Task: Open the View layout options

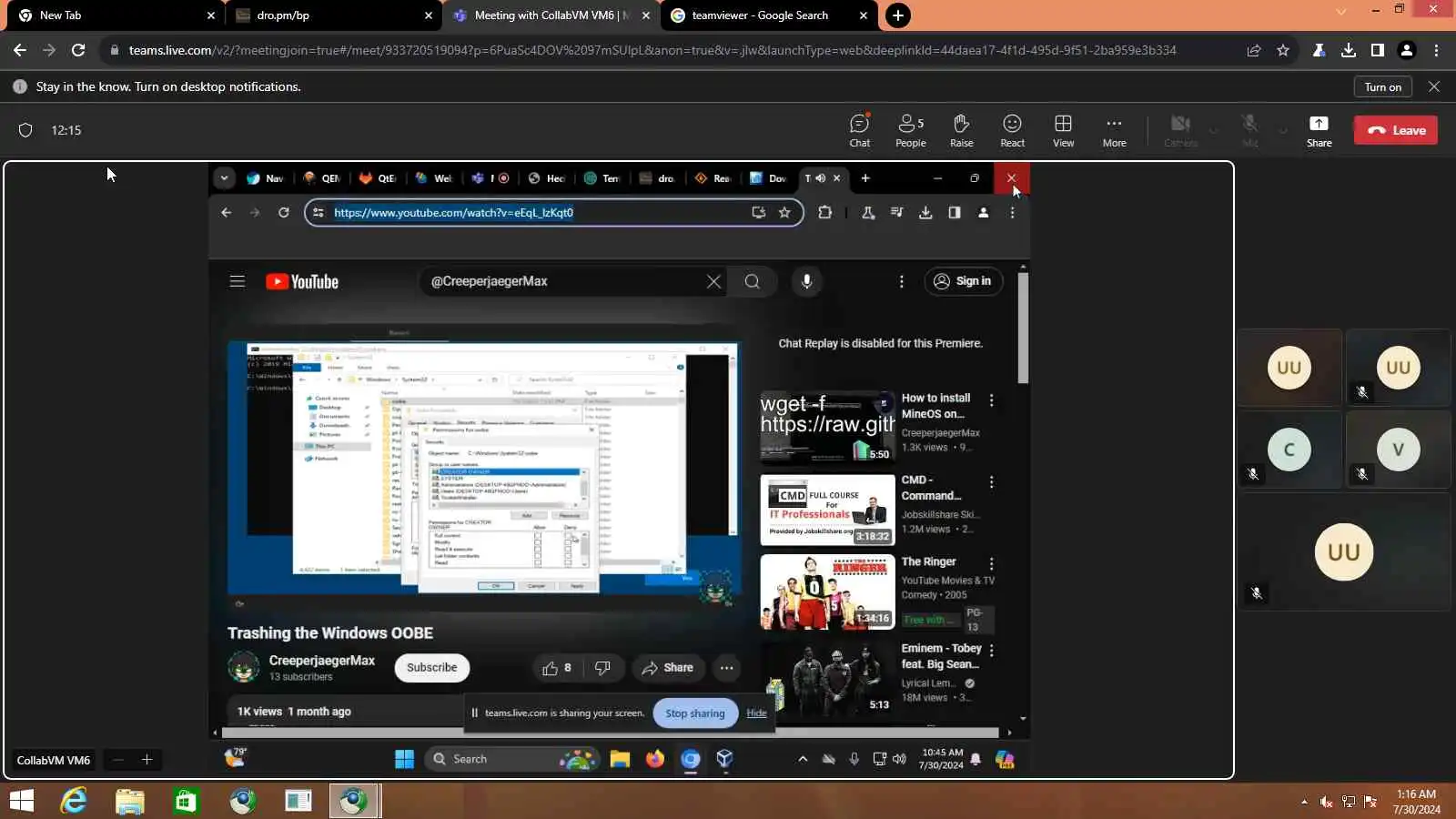Action: pos(1064,130)
